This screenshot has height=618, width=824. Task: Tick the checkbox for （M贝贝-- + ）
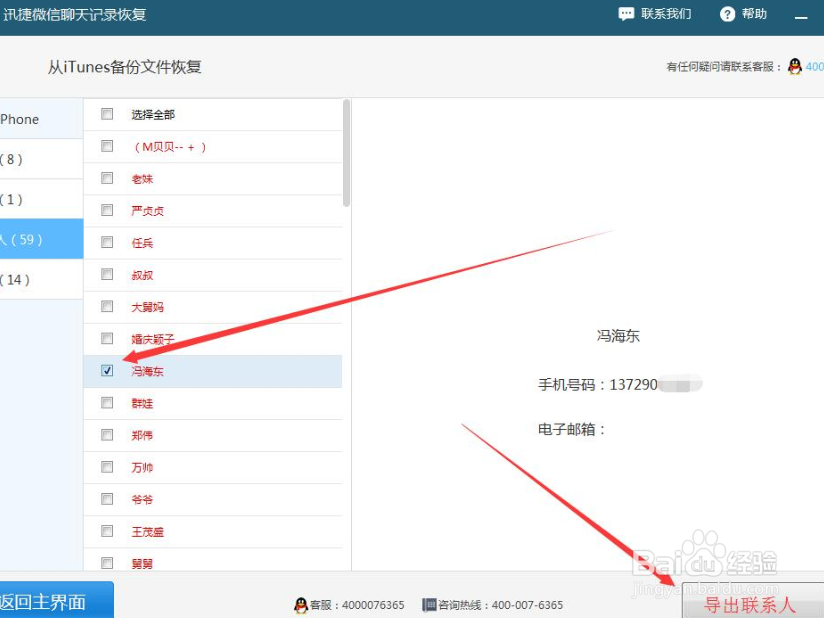tap(107, 146)
